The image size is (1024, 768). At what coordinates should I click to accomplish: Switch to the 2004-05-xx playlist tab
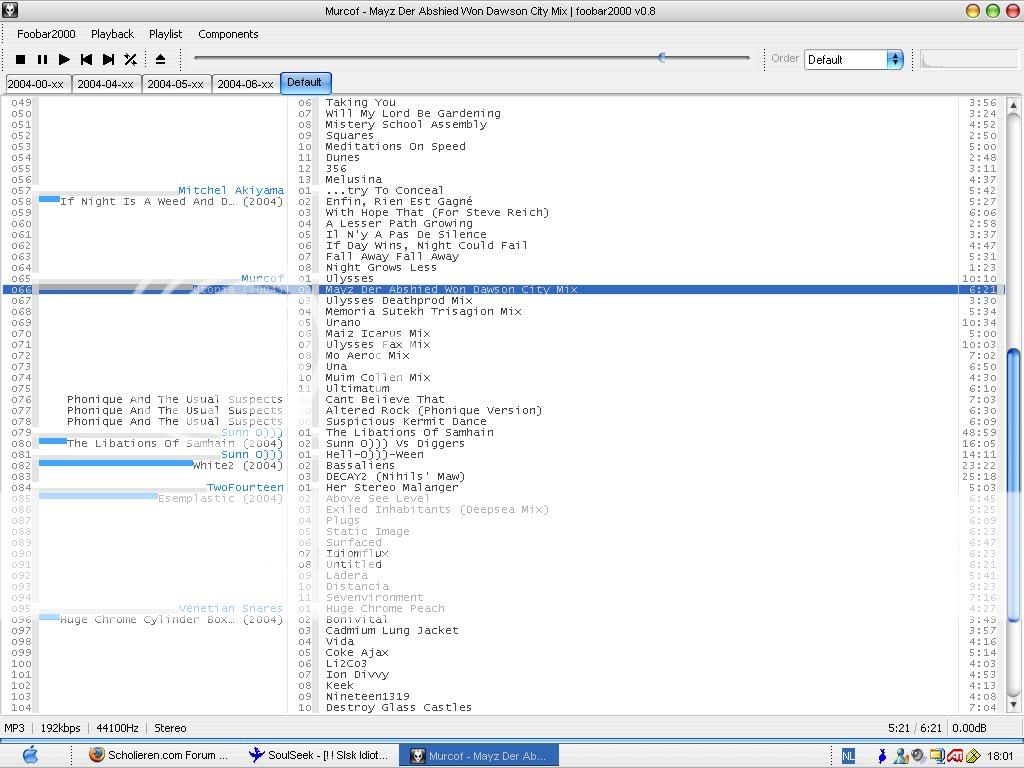(x=176, y=84)
